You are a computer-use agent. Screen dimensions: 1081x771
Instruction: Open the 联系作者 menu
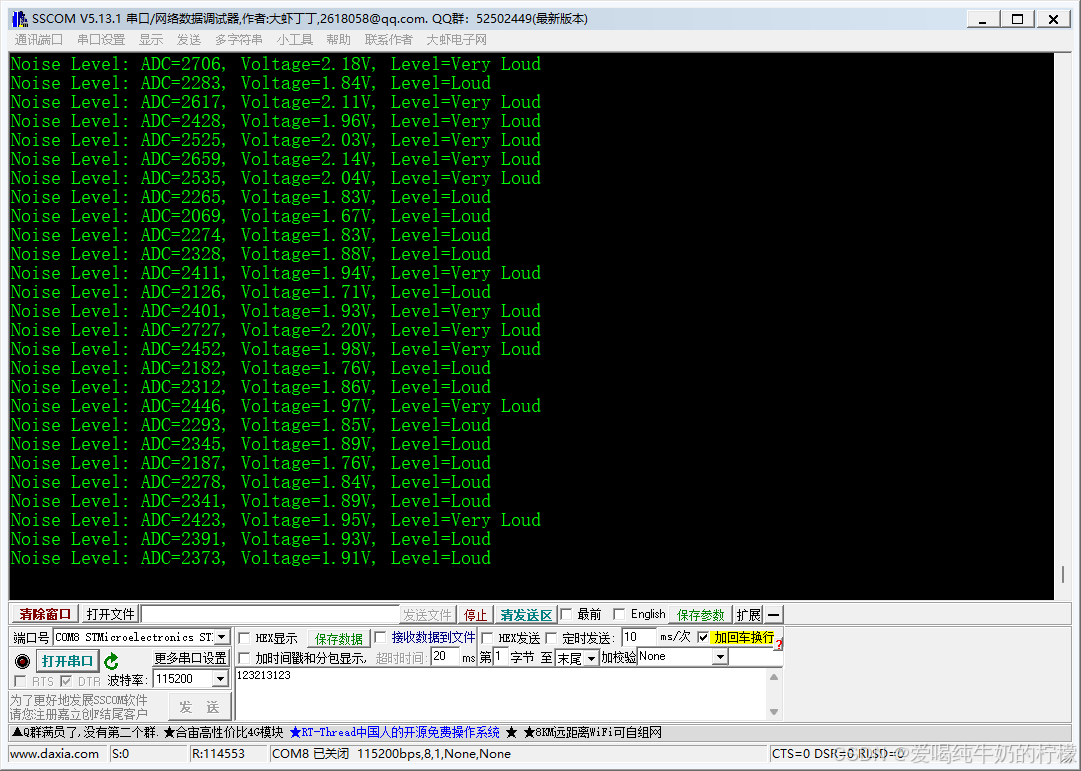pos(388,40)
